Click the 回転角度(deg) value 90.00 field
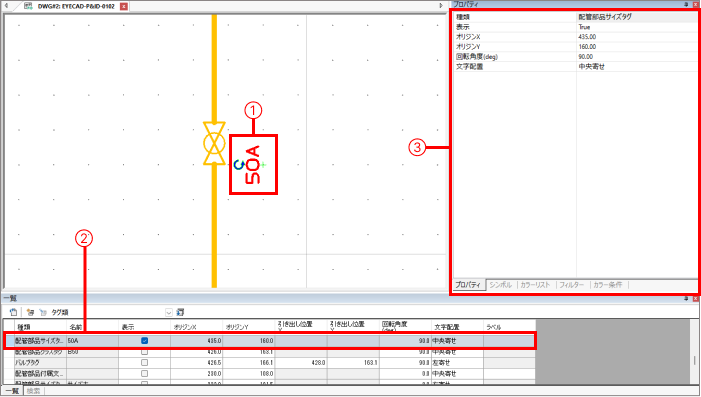Screen dimensions: 701x397 pos(637,57)
